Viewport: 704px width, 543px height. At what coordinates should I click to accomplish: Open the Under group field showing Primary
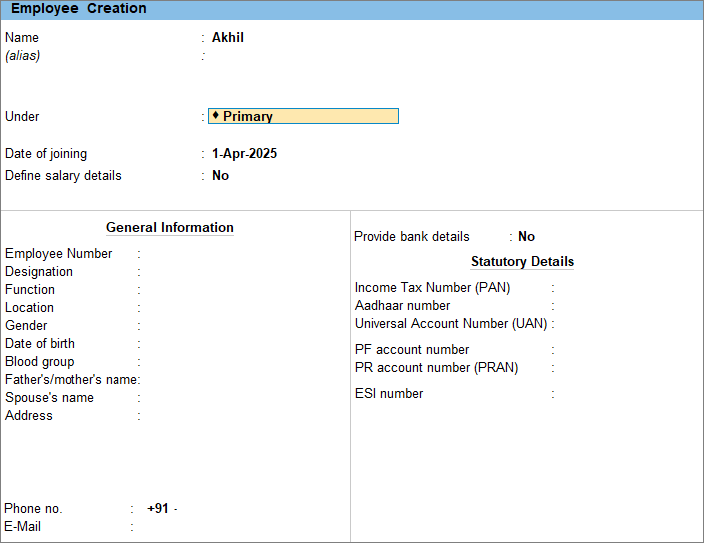click(303, 116)
